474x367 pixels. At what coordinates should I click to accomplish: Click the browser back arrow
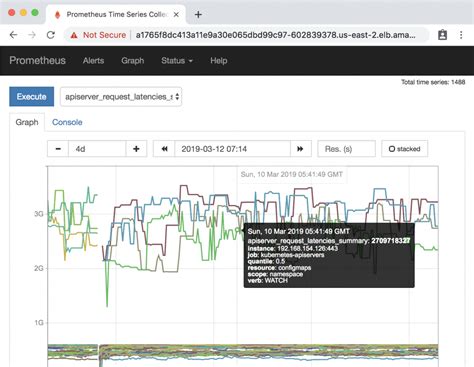(x=13, y=35)
